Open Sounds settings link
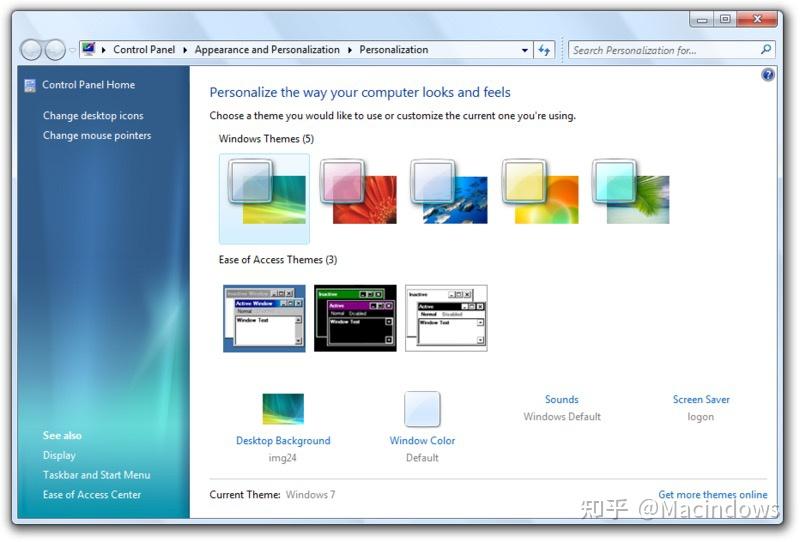This screenshot has width=800, height=542. 562,400
